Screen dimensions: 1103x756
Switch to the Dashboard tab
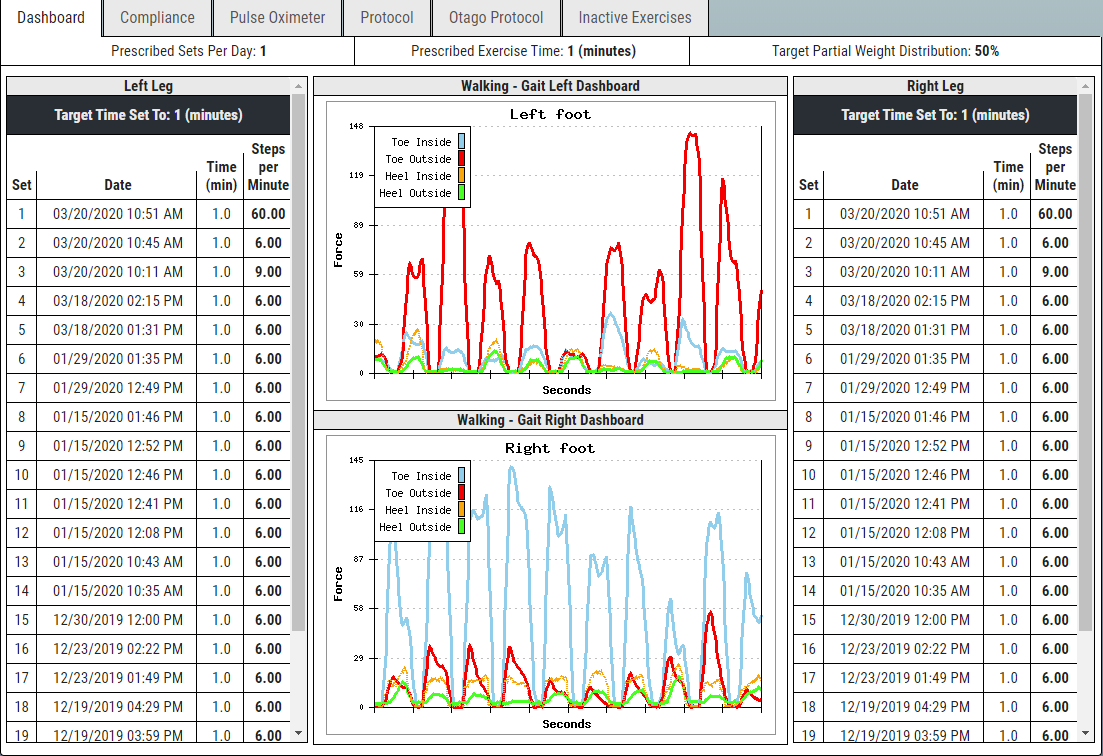point(51,18)
